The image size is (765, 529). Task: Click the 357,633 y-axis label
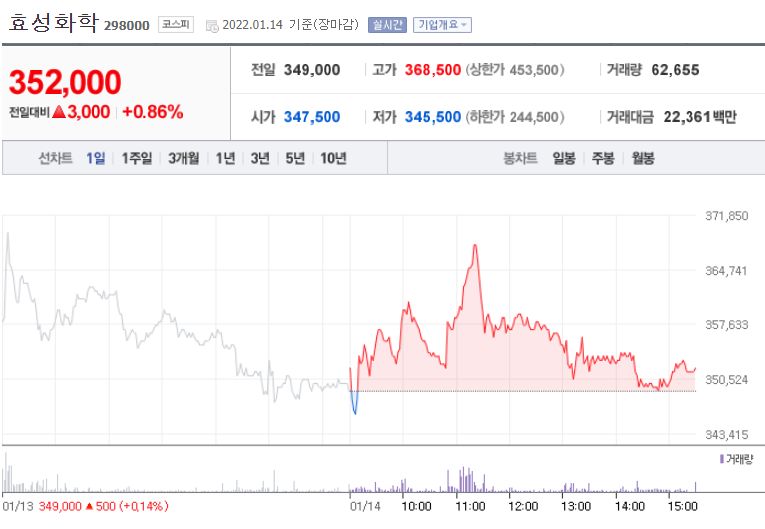pos(726,325)
